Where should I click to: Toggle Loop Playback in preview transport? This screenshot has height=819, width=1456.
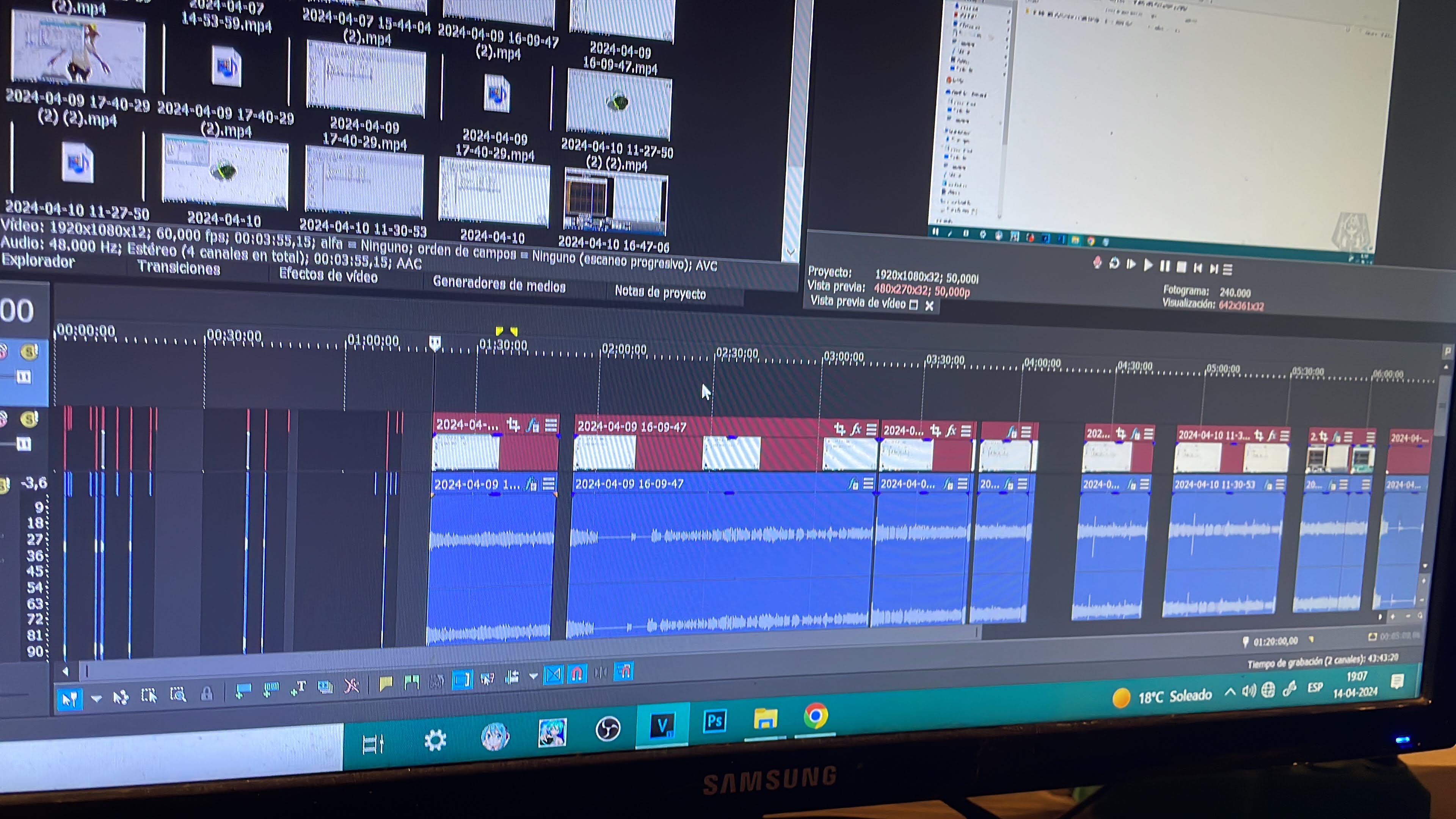coord(1114,264)
